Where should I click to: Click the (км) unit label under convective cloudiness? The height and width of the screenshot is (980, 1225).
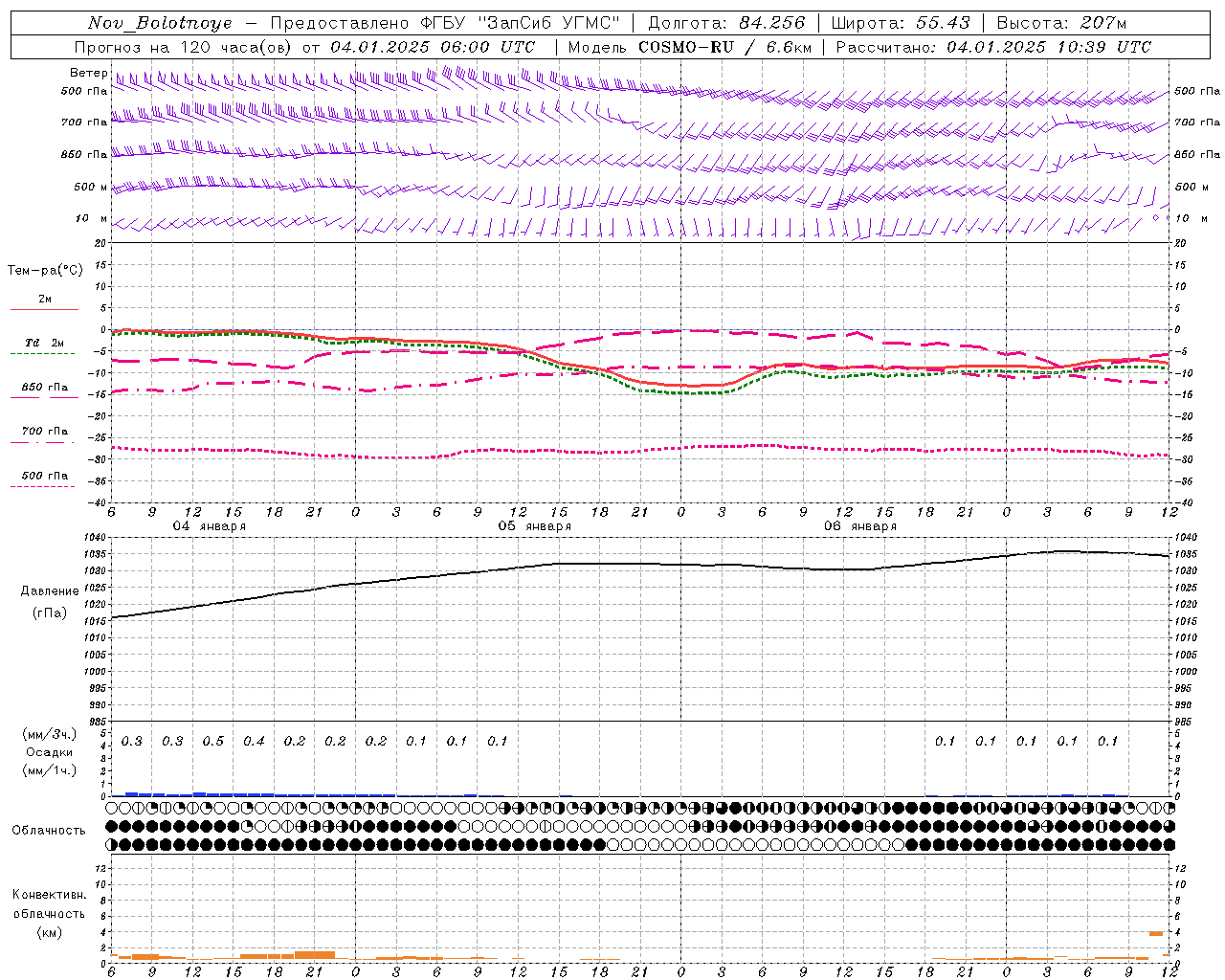49,932
